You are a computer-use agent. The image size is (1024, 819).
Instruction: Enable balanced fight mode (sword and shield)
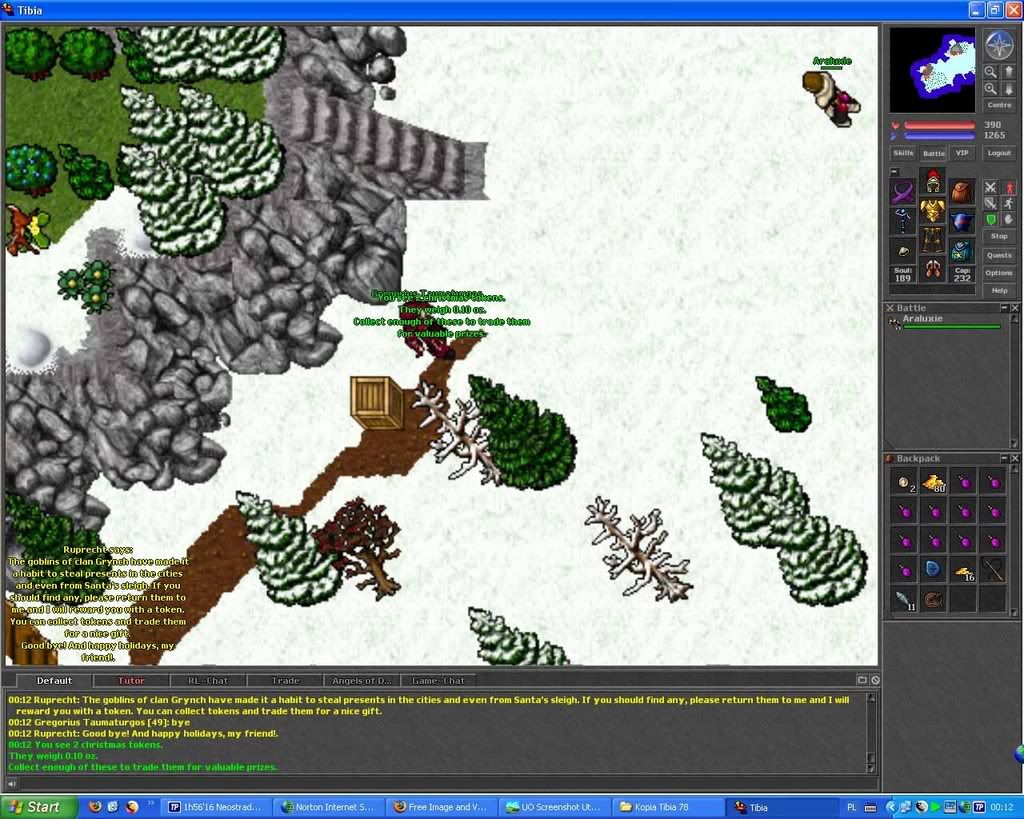point(991,204)
